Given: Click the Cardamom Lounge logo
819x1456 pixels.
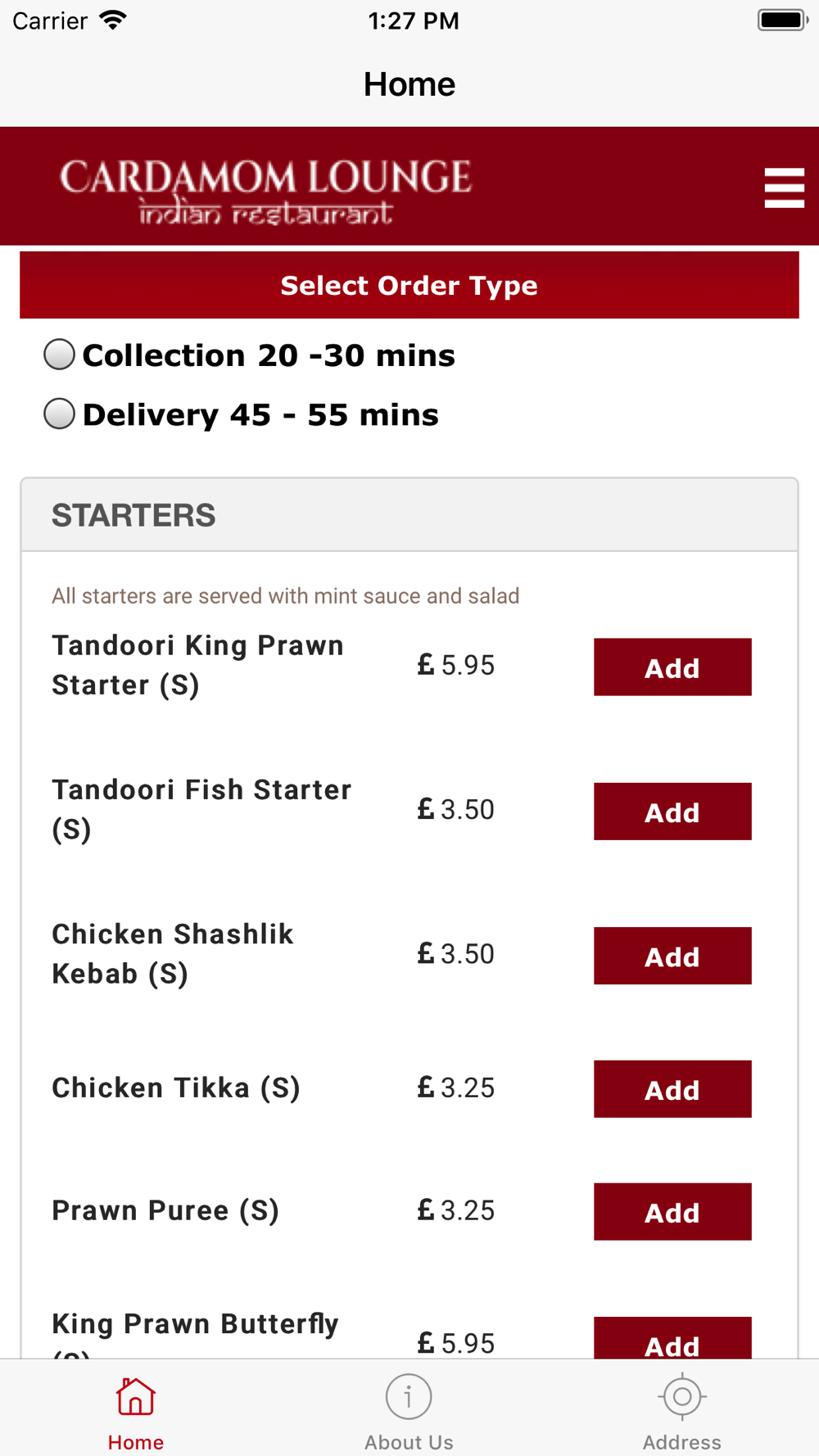Looking at the screenshot, I should [265, 191].
